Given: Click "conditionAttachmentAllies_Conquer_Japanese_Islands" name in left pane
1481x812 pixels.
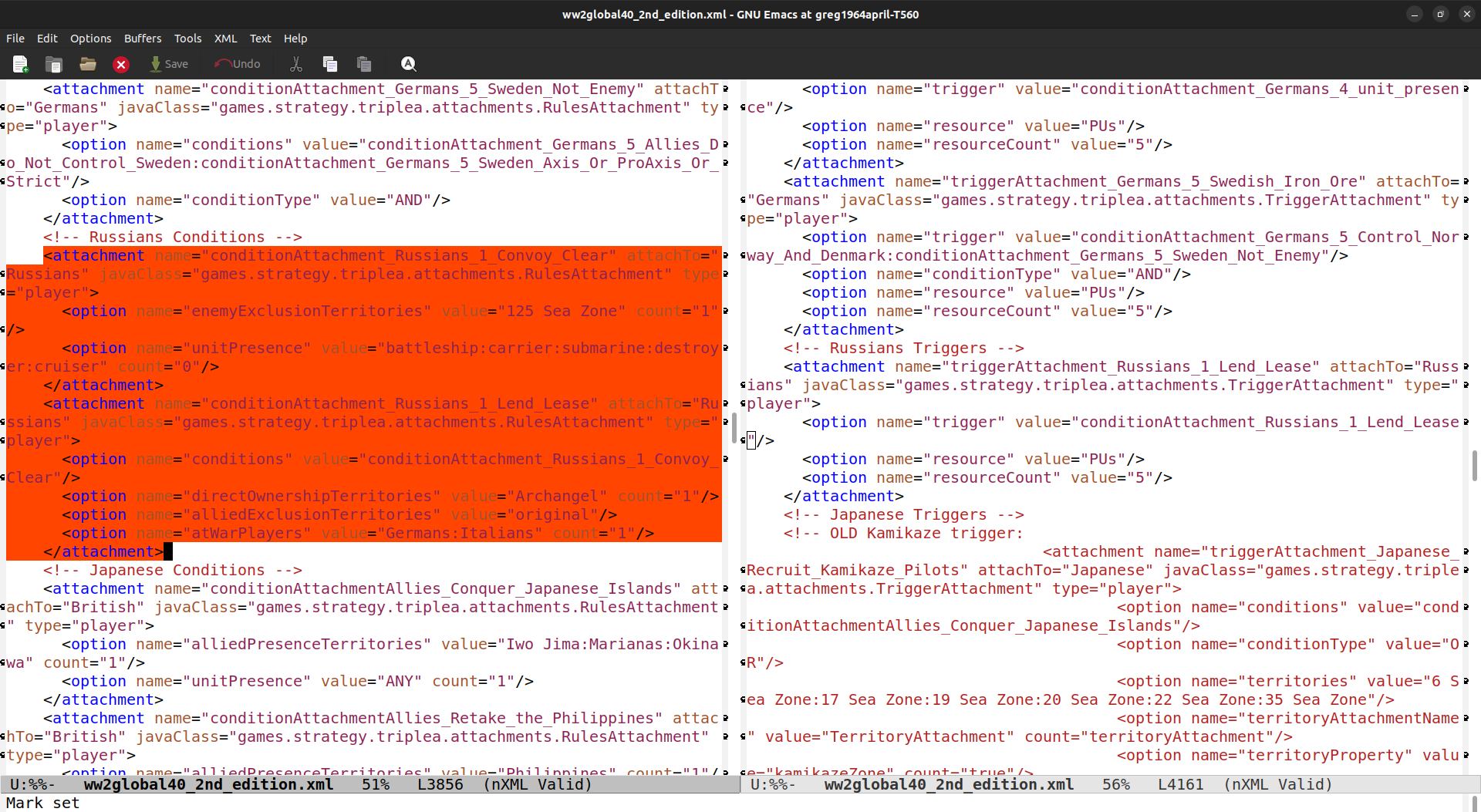Looking at the screenshot, I should [441, 589].
